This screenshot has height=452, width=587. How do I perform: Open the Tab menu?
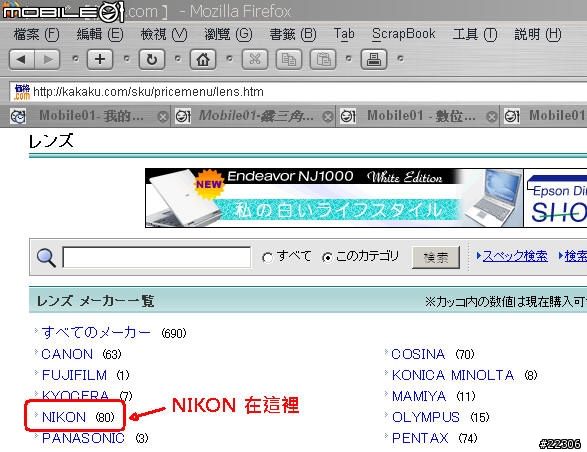click(344, 34)
